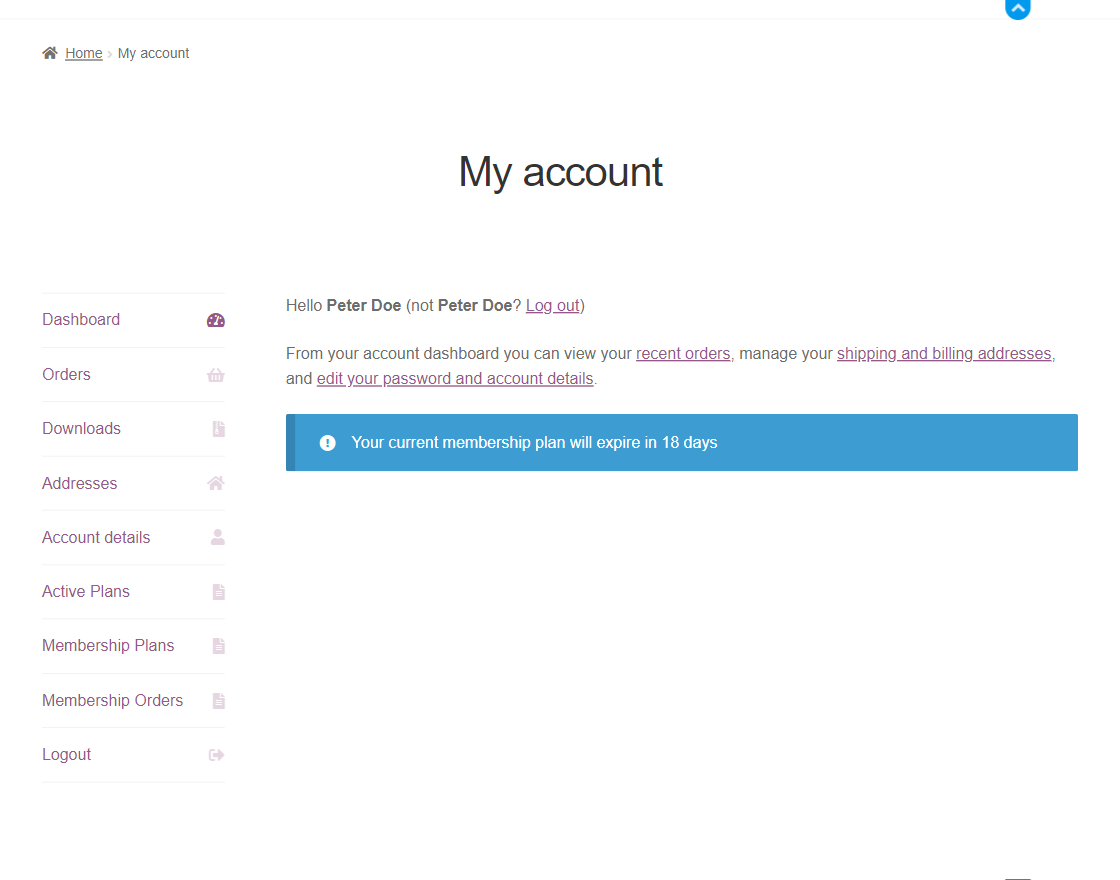Select the Account details person icon
This screenshot has width=1120, height=880.
[216, 537]
